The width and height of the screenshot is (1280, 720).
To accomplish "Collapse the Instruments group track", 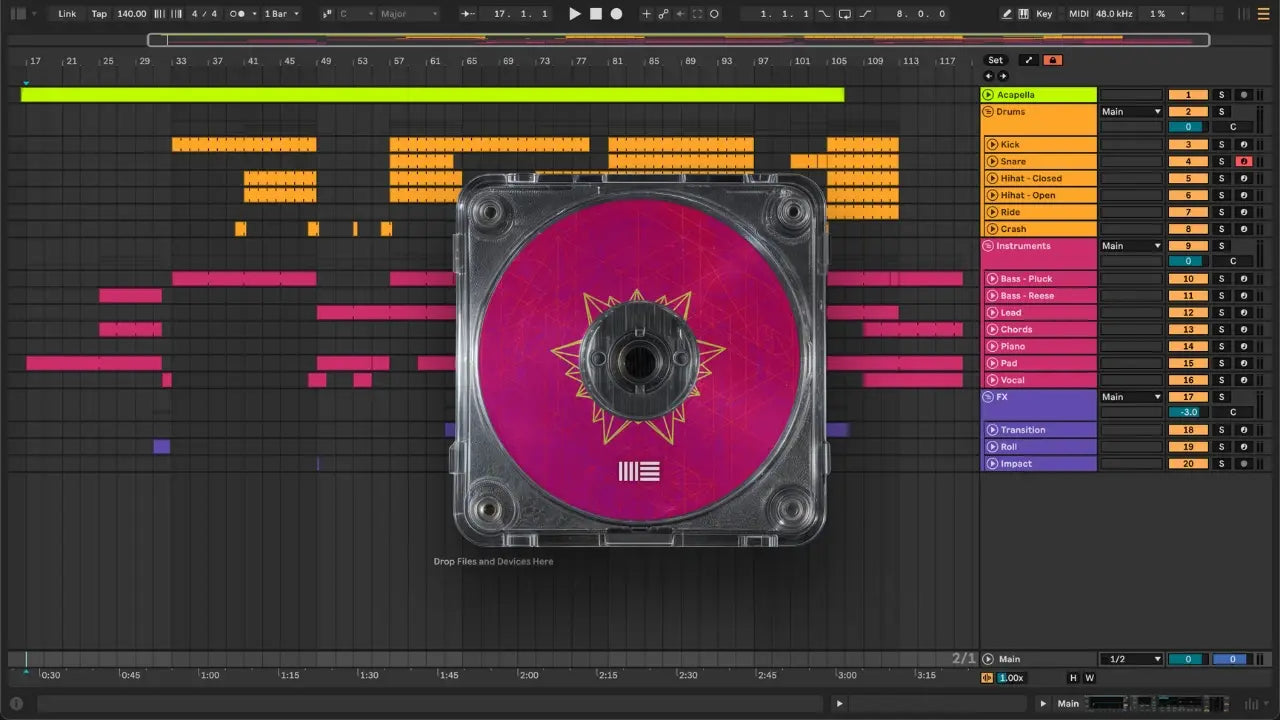I will (988, 246).
